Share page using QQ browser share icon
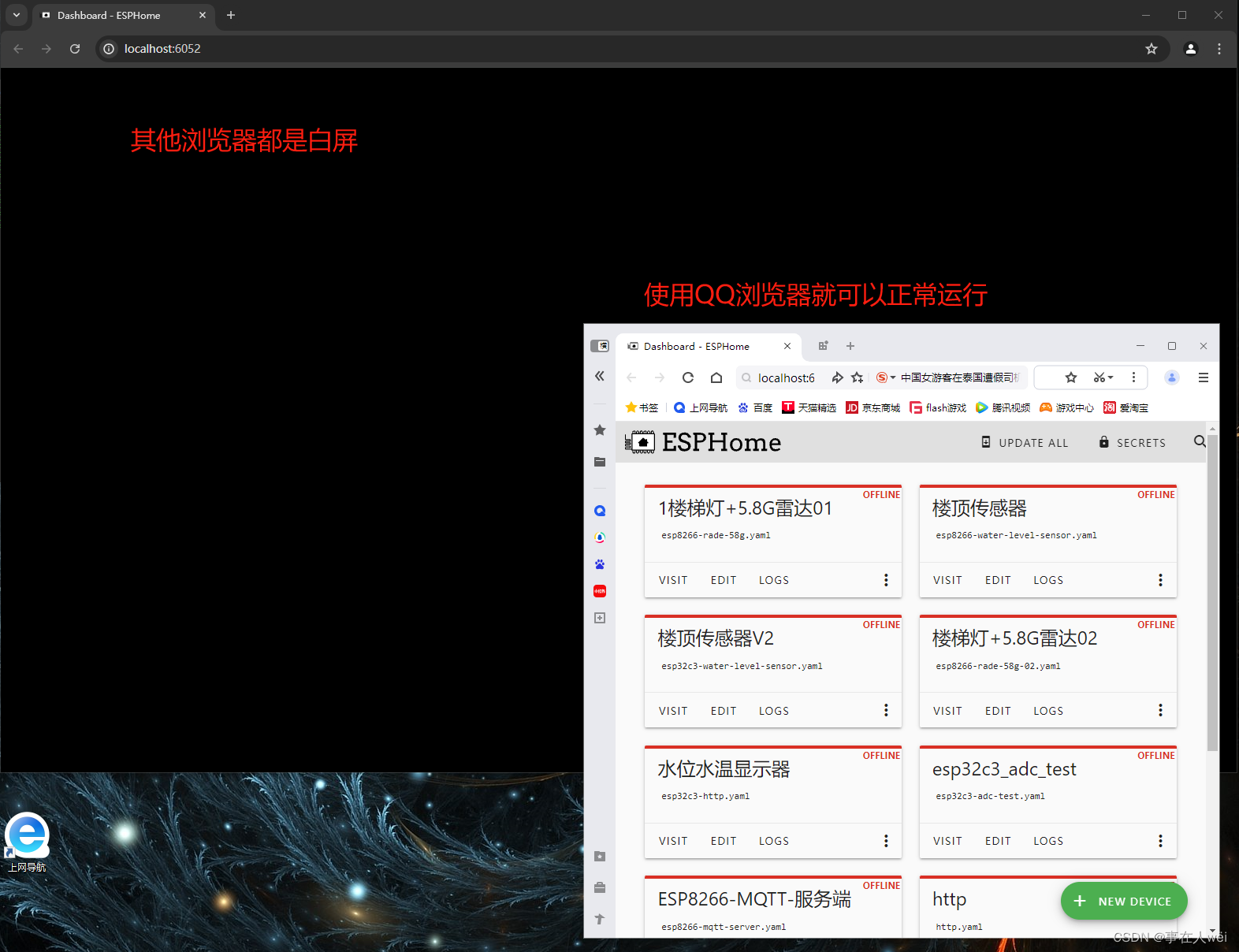The image size is (1239, 952). [x=837, y=377]
